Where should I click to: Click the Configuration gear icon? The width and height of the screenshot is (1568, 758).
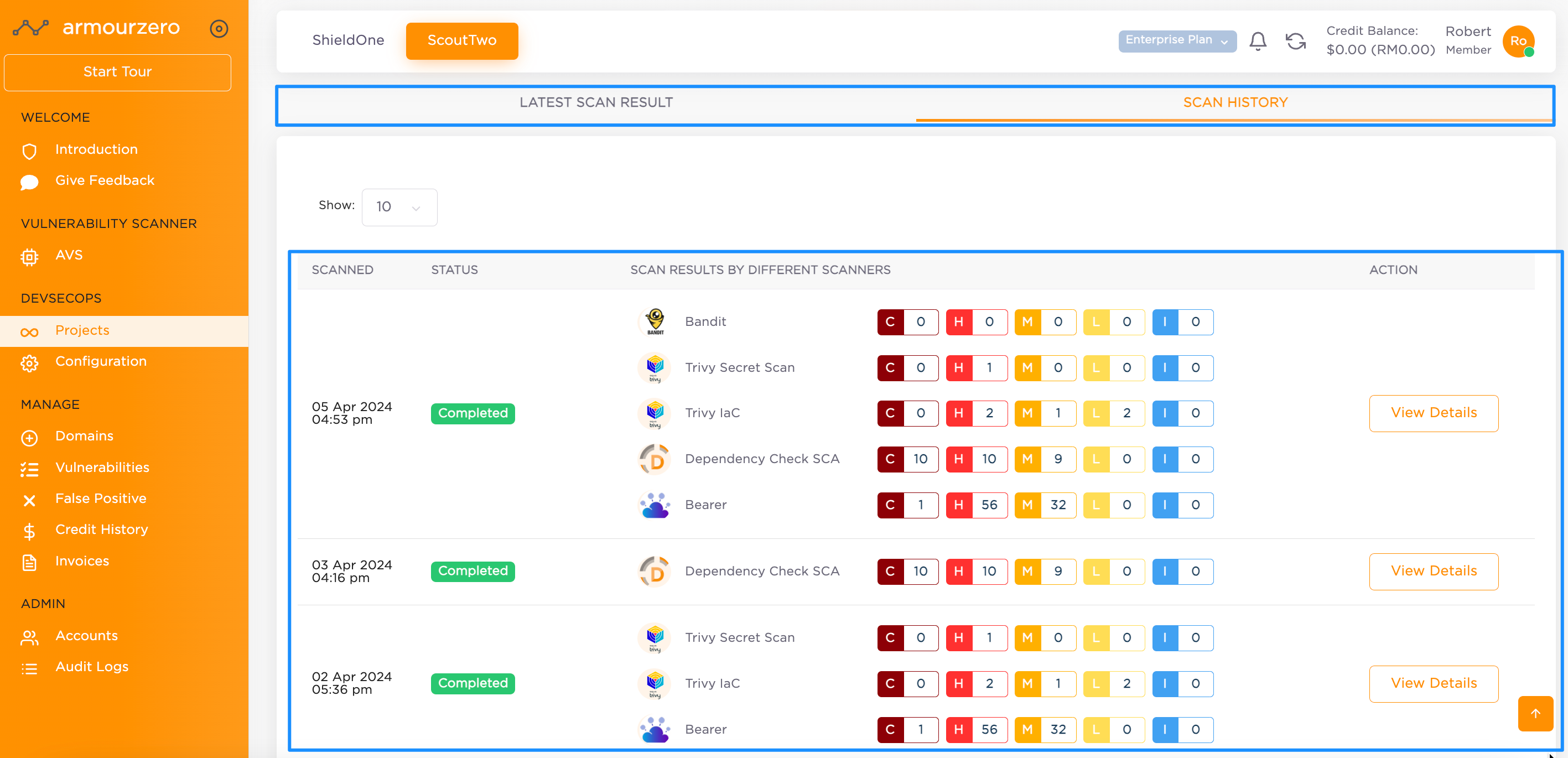(x=29, y=363)
